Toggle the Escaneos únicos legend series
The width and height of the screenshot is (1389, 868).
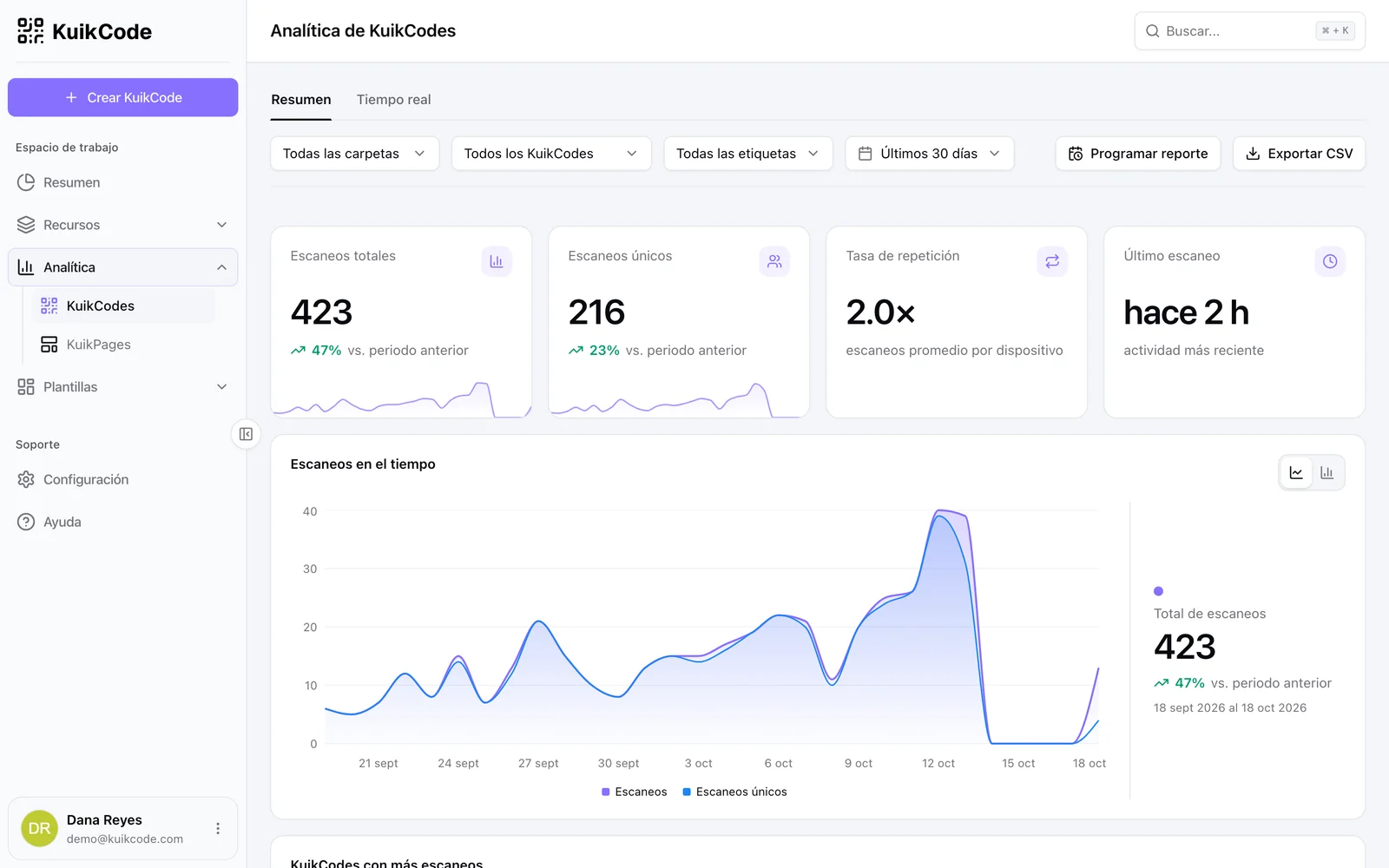point(735,792)
